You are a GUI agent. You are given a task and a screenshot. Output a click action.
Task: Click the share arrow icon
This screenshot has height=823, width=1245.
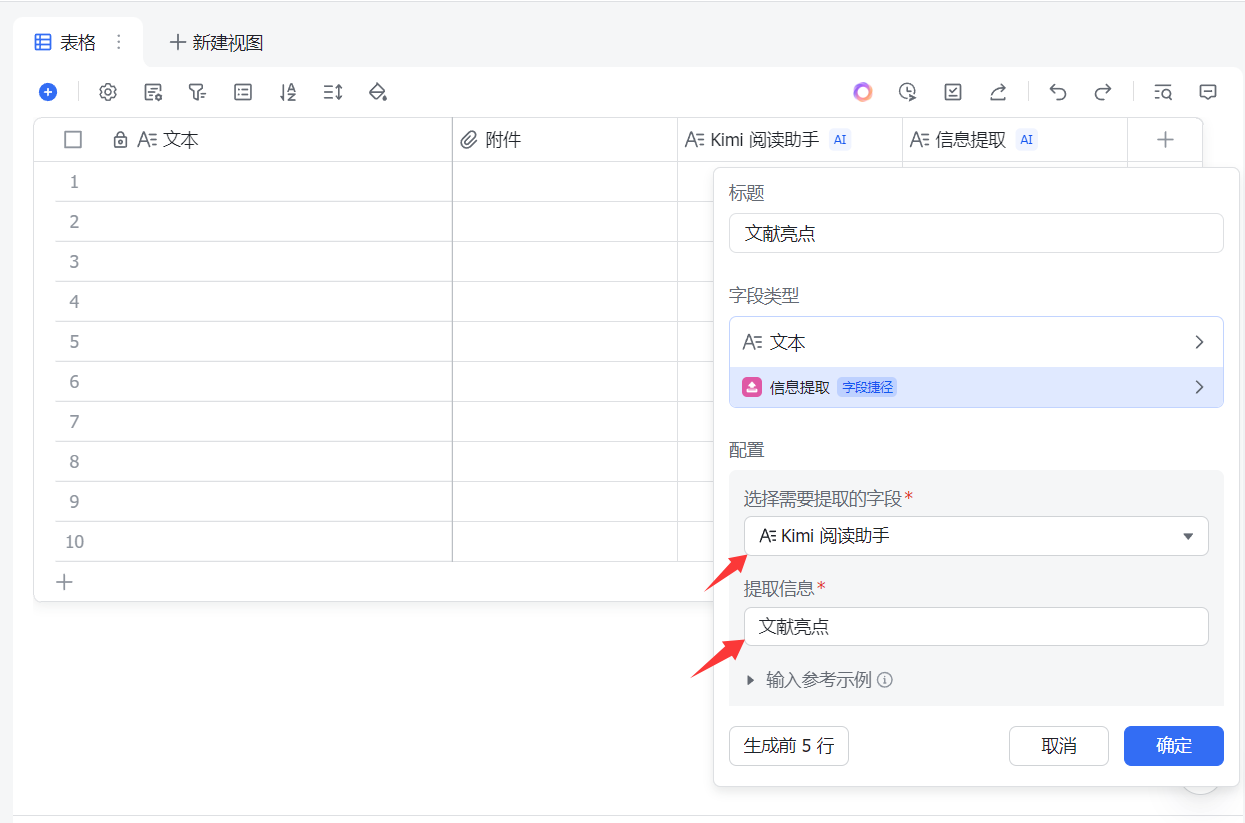(998, 92)
